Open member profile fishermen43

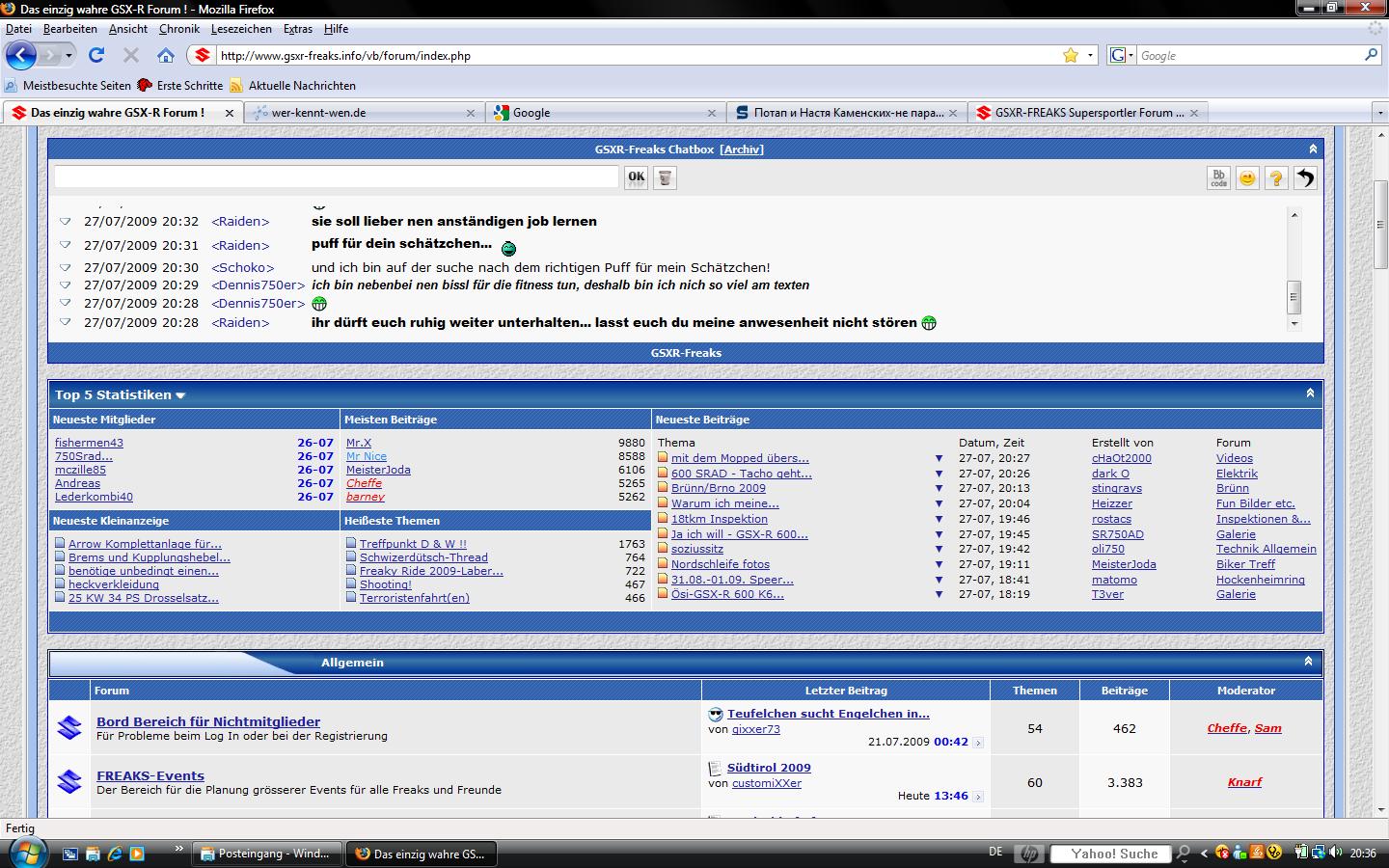89,443
